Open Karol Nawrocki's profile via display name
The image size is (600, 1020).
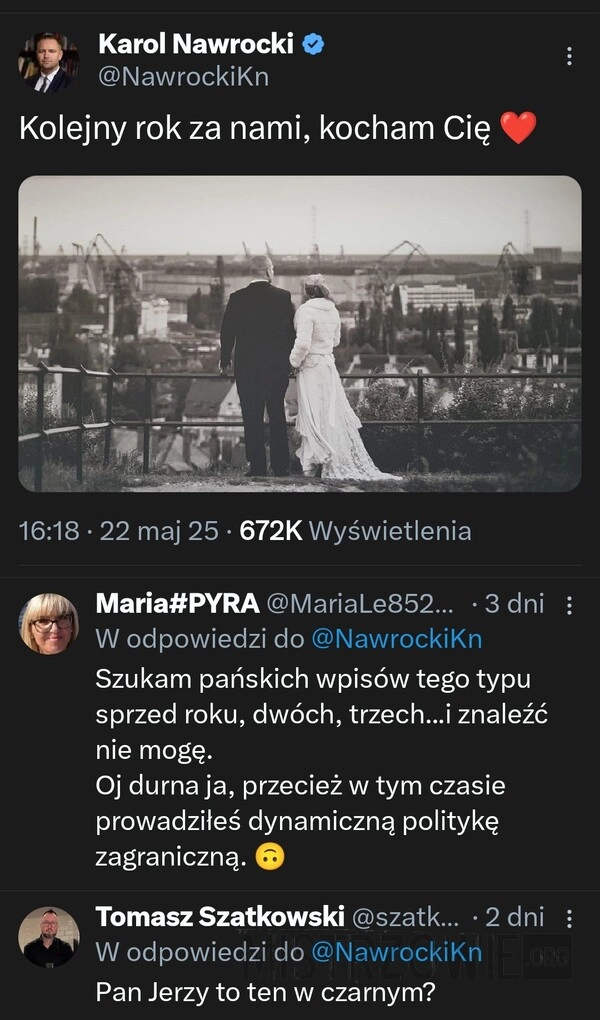[x=196, y=44]
